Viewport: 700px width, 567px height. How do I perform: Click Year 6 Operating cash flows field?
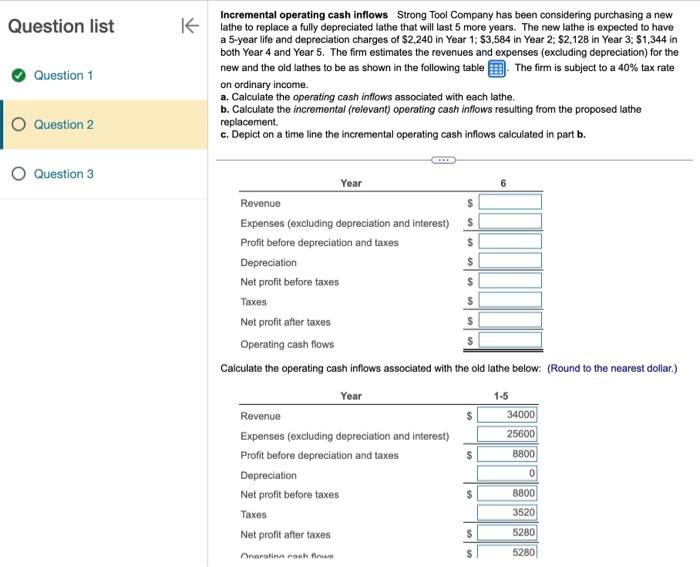[x=510, y=340]
